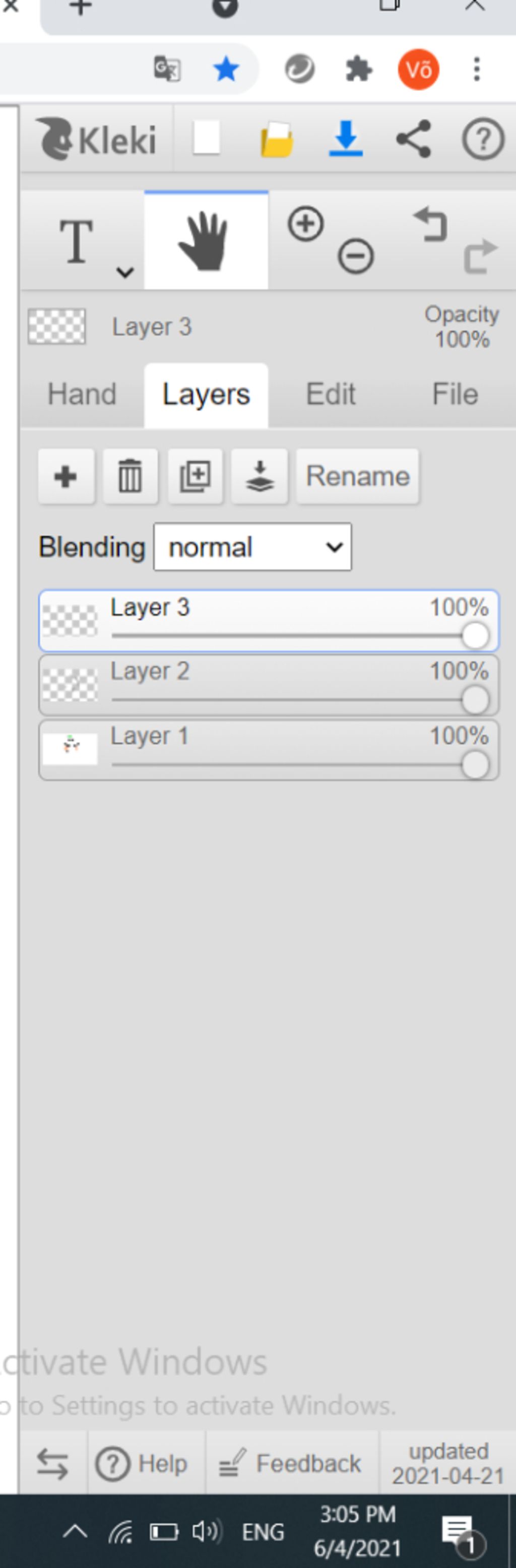Merge layer down icon
The height and width of the screenshot is (1568, 516).
(x=259, y=477)
